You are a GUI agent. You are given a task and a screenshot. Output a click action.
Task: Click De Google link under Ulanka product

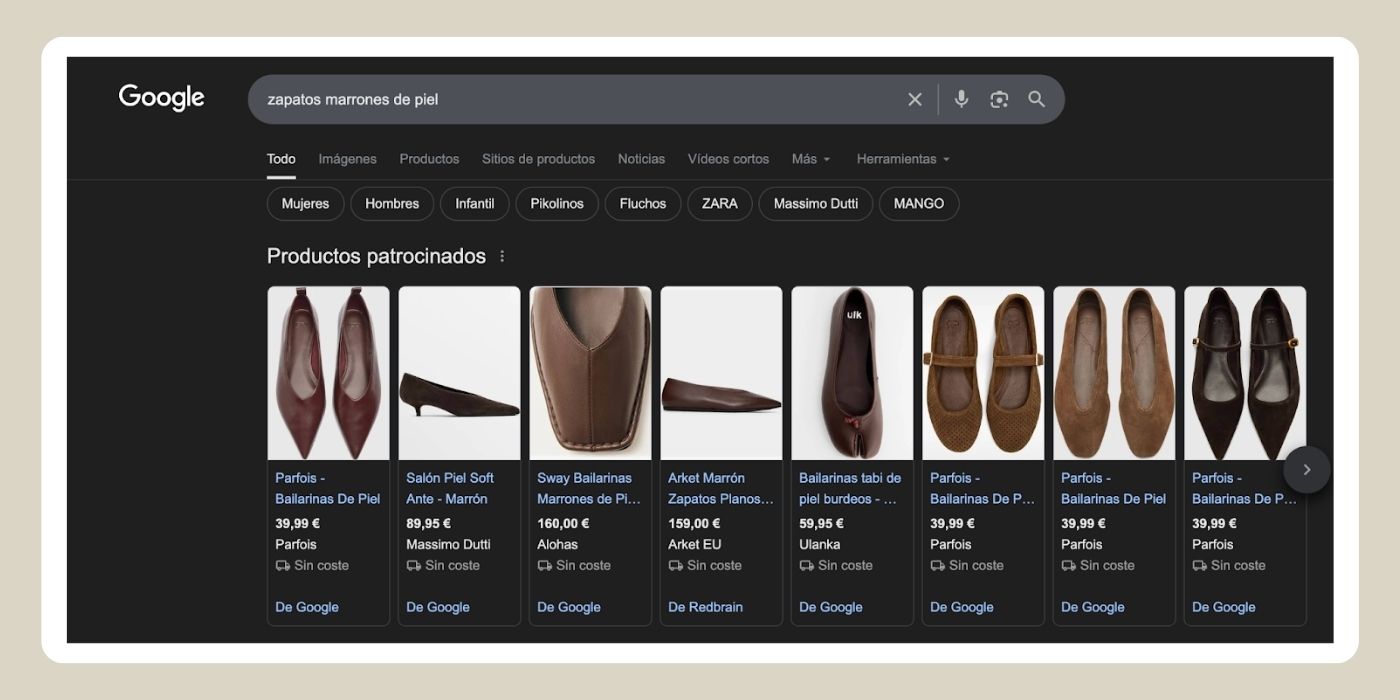click(831, 607)
